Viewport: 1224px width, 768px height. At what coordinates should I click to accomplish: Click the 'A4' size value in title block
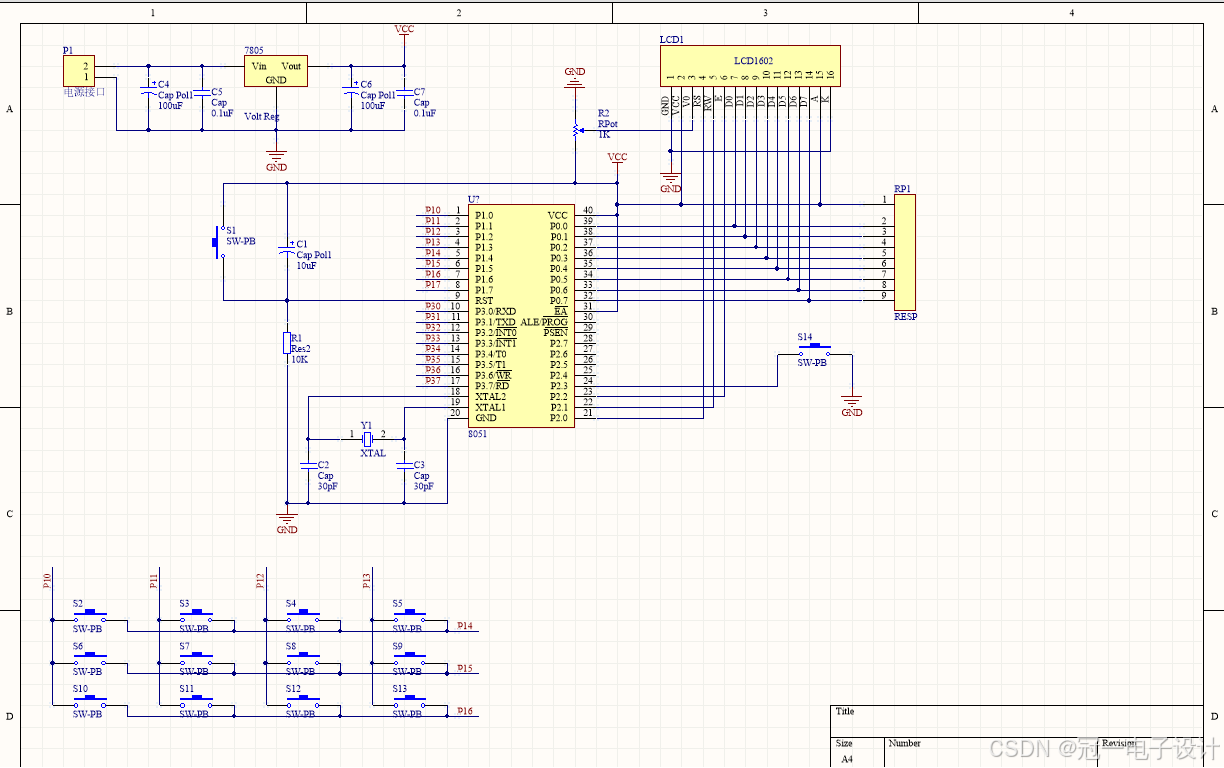tap(847, 759)
